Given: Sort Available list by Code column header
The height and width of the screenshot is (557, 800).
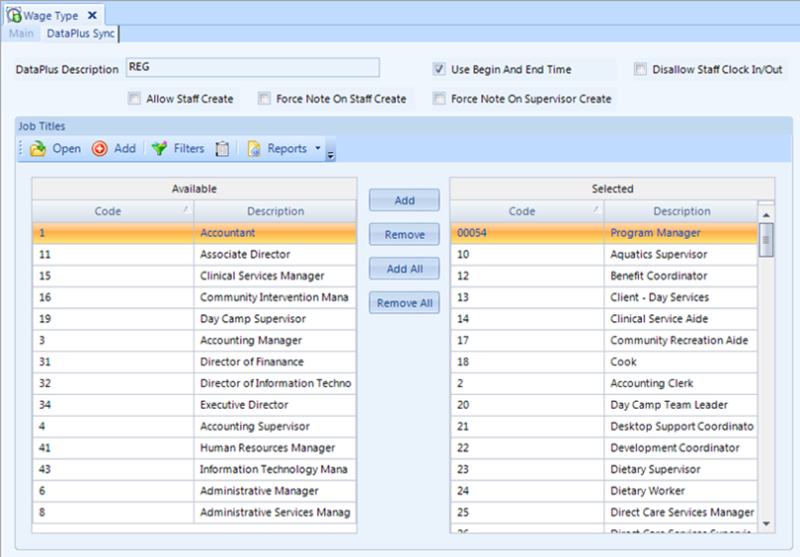Looking at the screenshot, I should click(108, 211).
